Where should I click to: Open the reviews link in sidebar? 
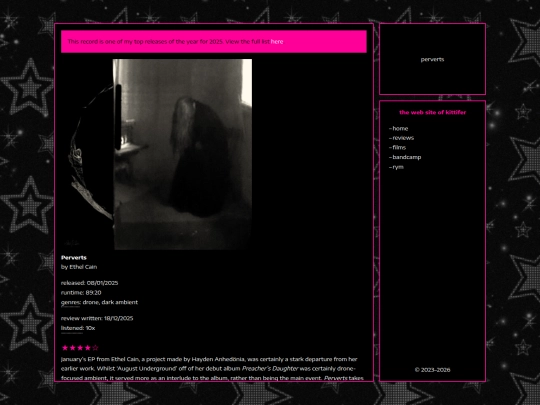[403, 138]
